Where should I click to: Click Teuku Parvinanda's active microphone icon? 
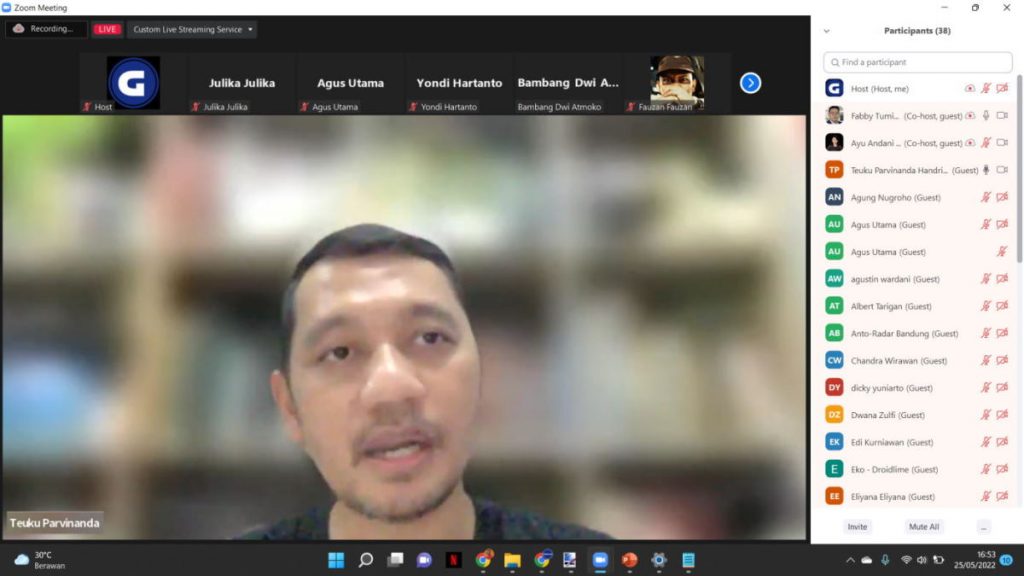(x=986, y=168)
